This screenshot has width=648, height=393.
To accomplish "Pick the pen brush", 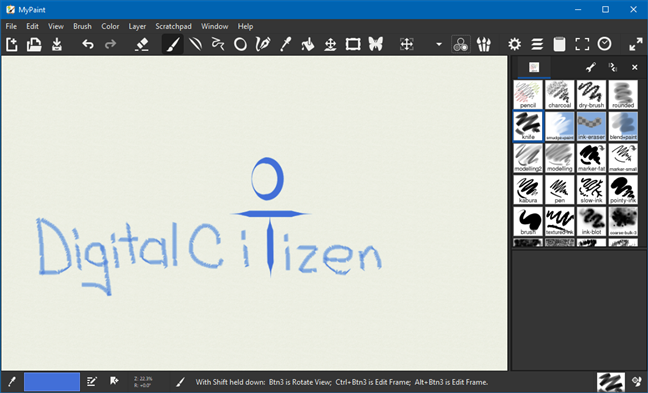I will pos(560,190).
